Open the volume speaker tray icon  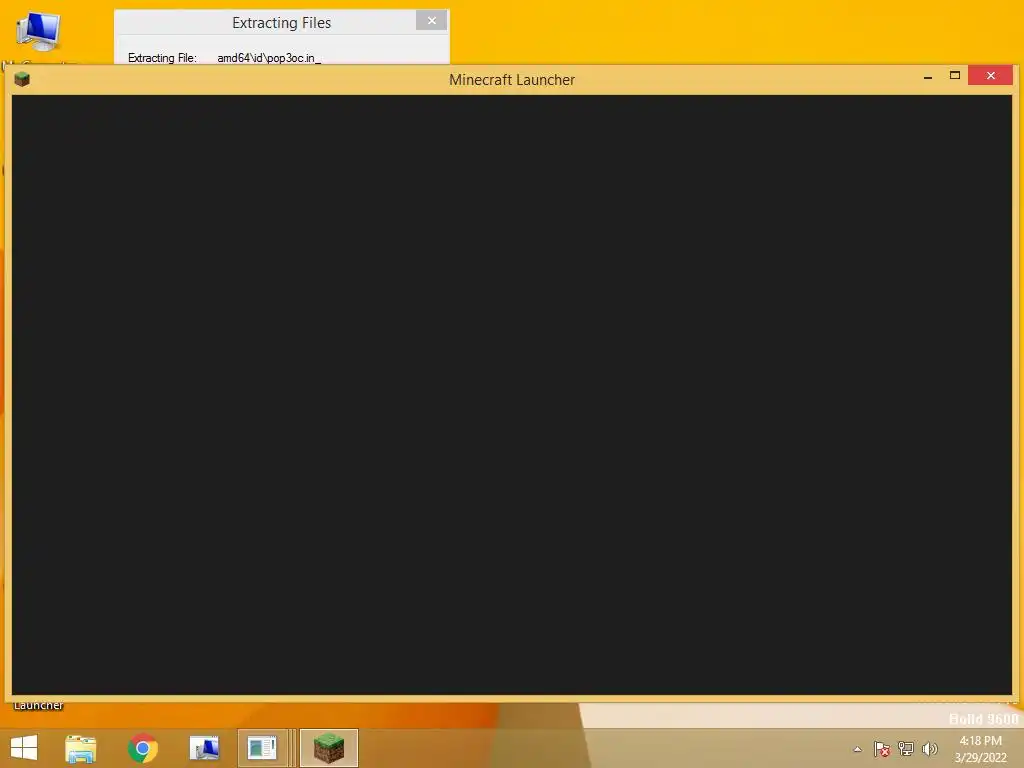pos(929,749)
